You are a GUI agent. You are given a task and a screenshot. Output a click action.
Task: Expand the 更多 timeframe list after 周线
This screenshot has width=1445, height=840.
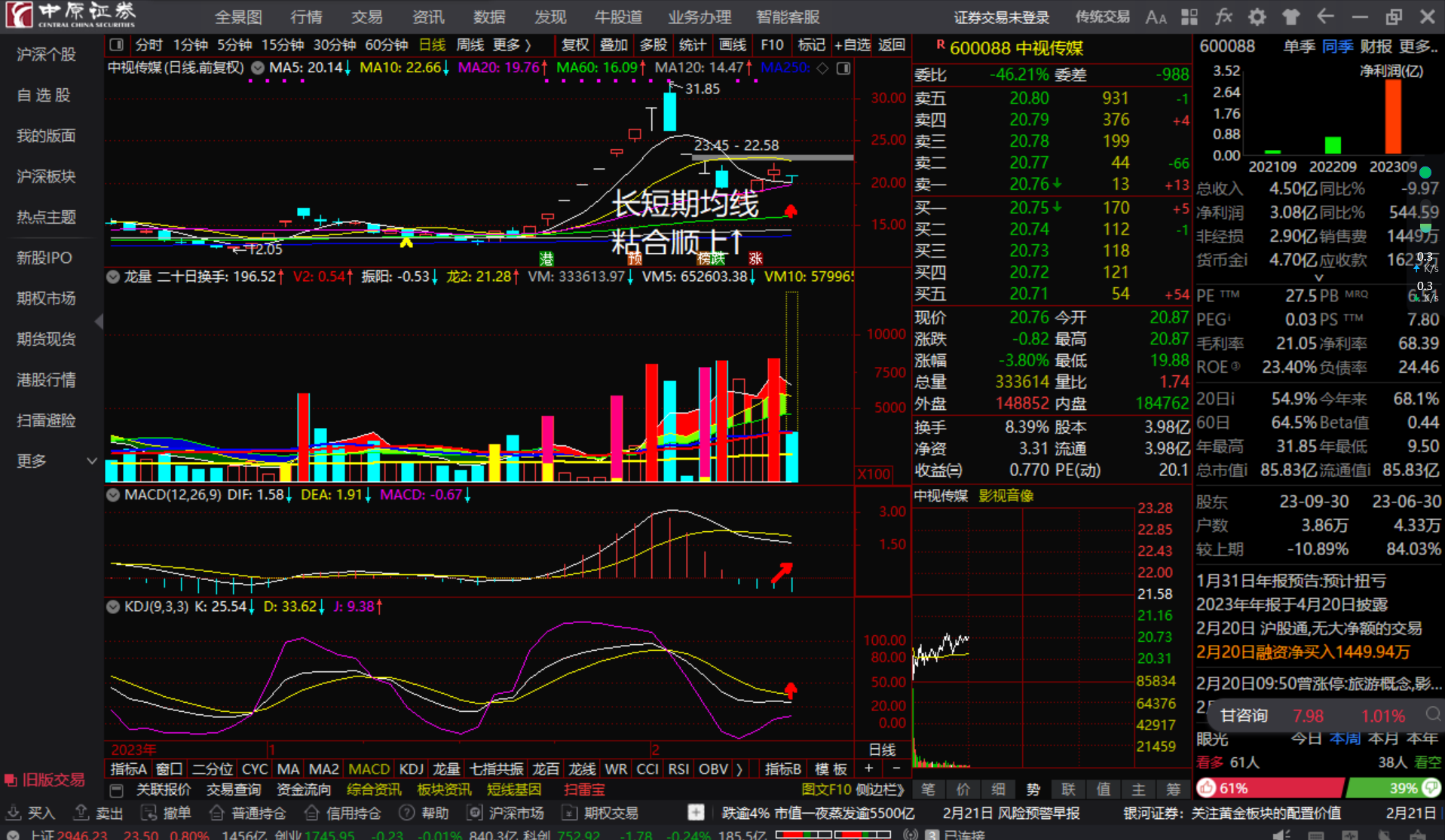[x=513, y=45]
